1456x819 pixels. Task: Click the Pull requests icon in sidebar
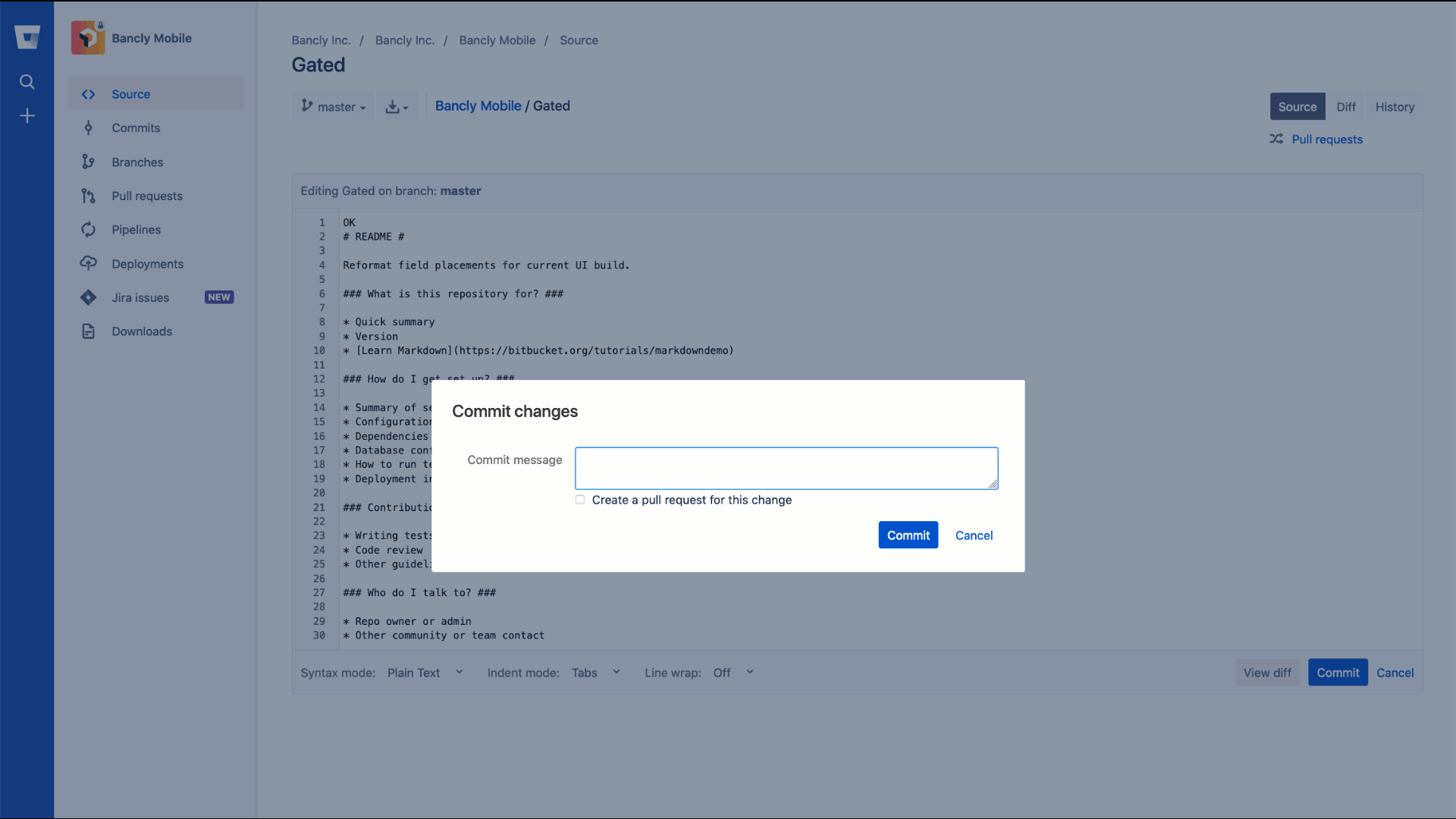pos(90,195)
